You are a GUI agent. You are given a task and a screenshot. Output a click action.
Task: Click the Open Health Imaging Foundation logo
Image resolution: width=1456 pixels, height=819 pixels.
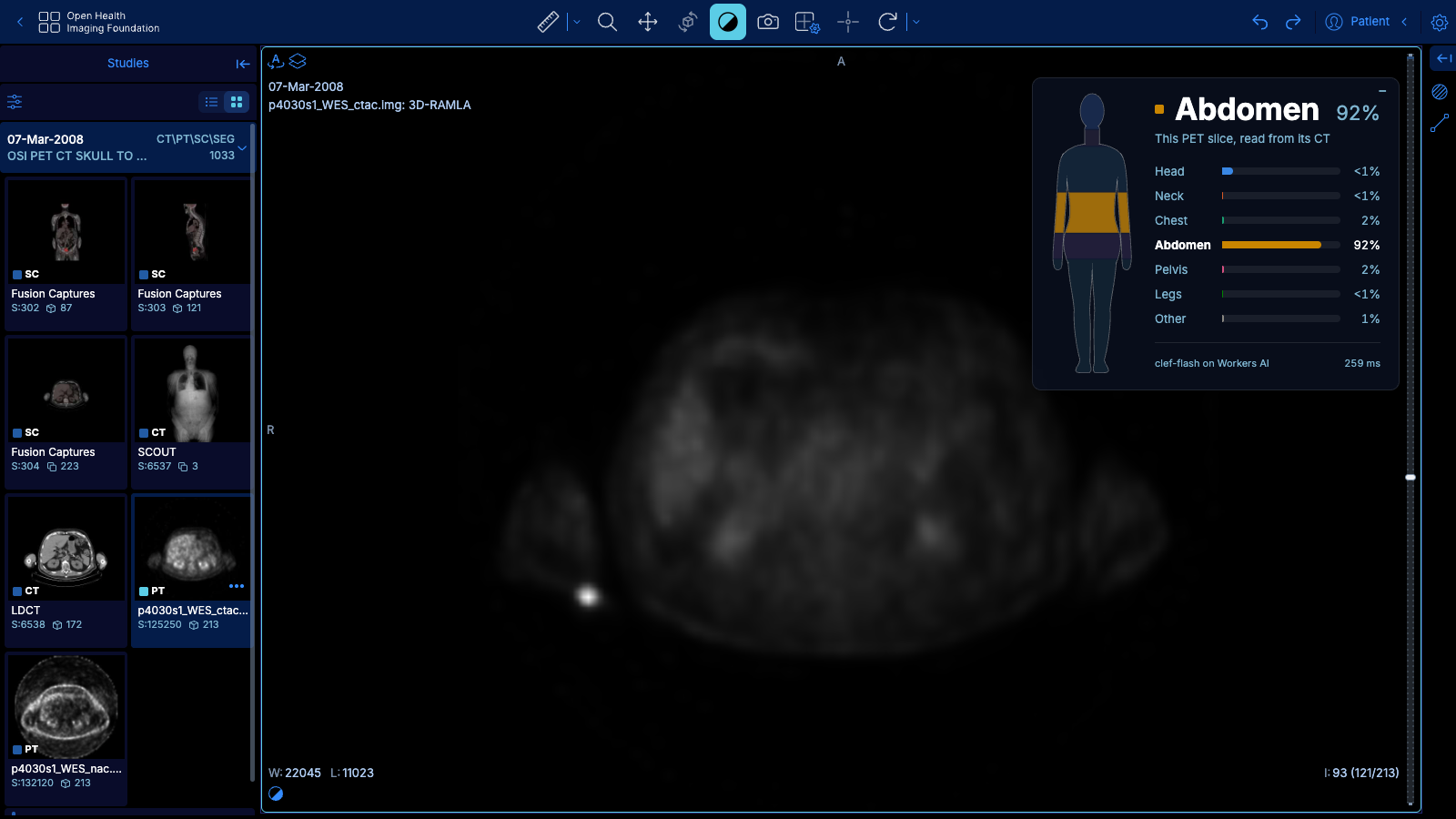[99, 22]
